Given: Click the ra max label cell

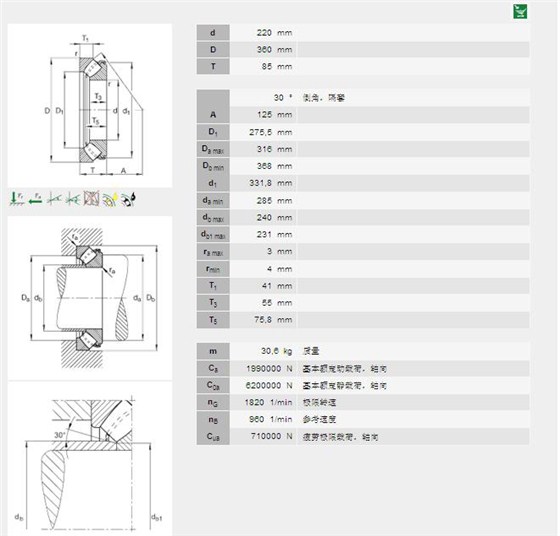Looking at the screenshot, I should tap(213, 251).
